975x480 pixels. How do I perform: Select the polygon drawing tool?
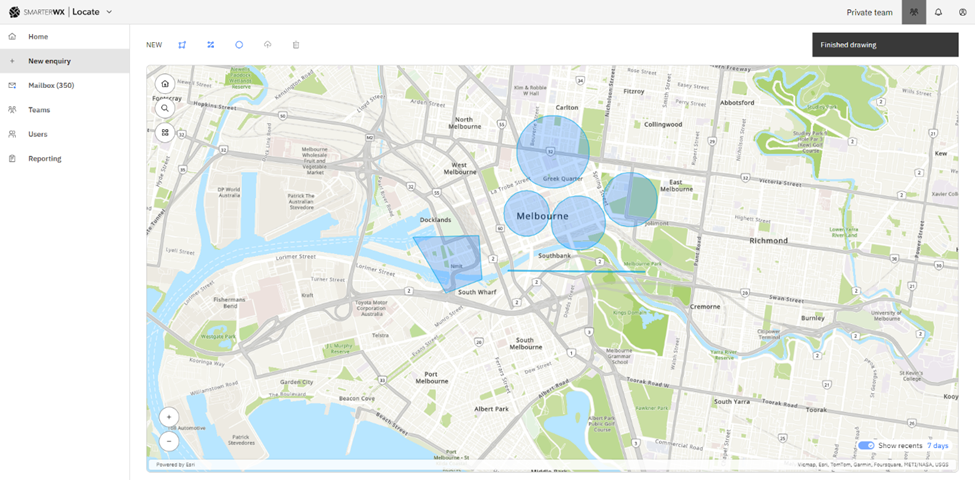point(182,45)
